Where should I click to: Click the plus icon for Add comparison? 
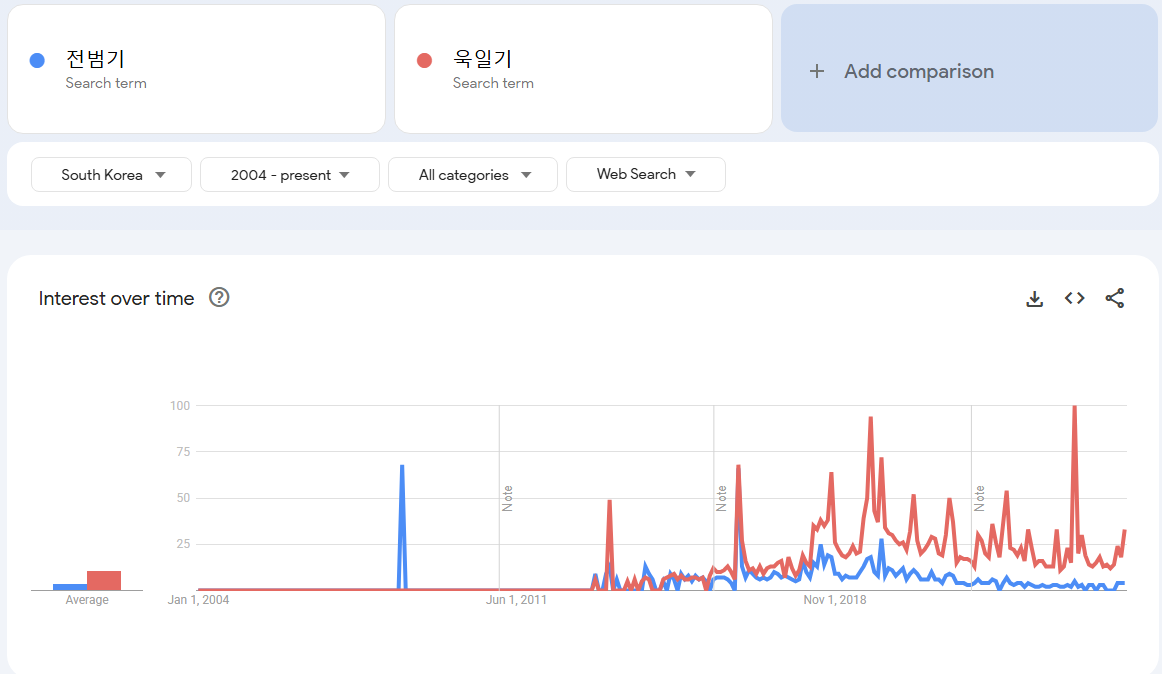click(817, 71)
